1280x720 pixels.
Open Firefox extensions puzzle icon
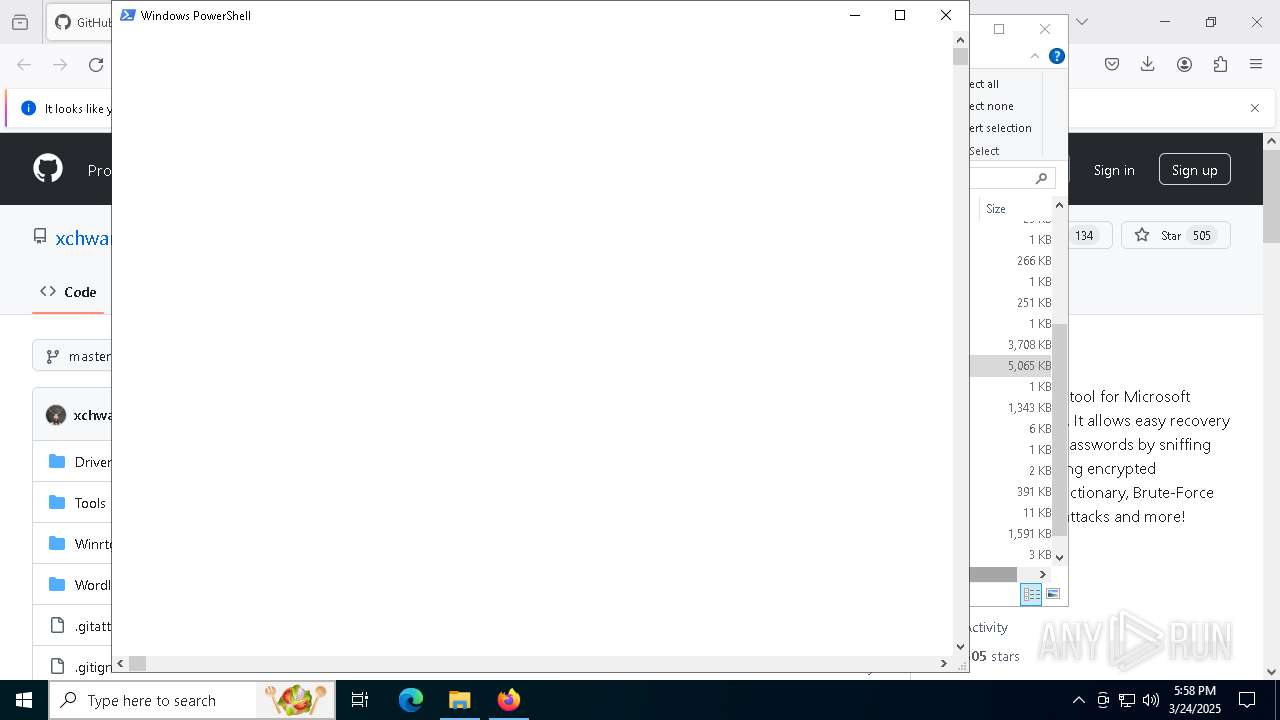[x=1220, y=64]
